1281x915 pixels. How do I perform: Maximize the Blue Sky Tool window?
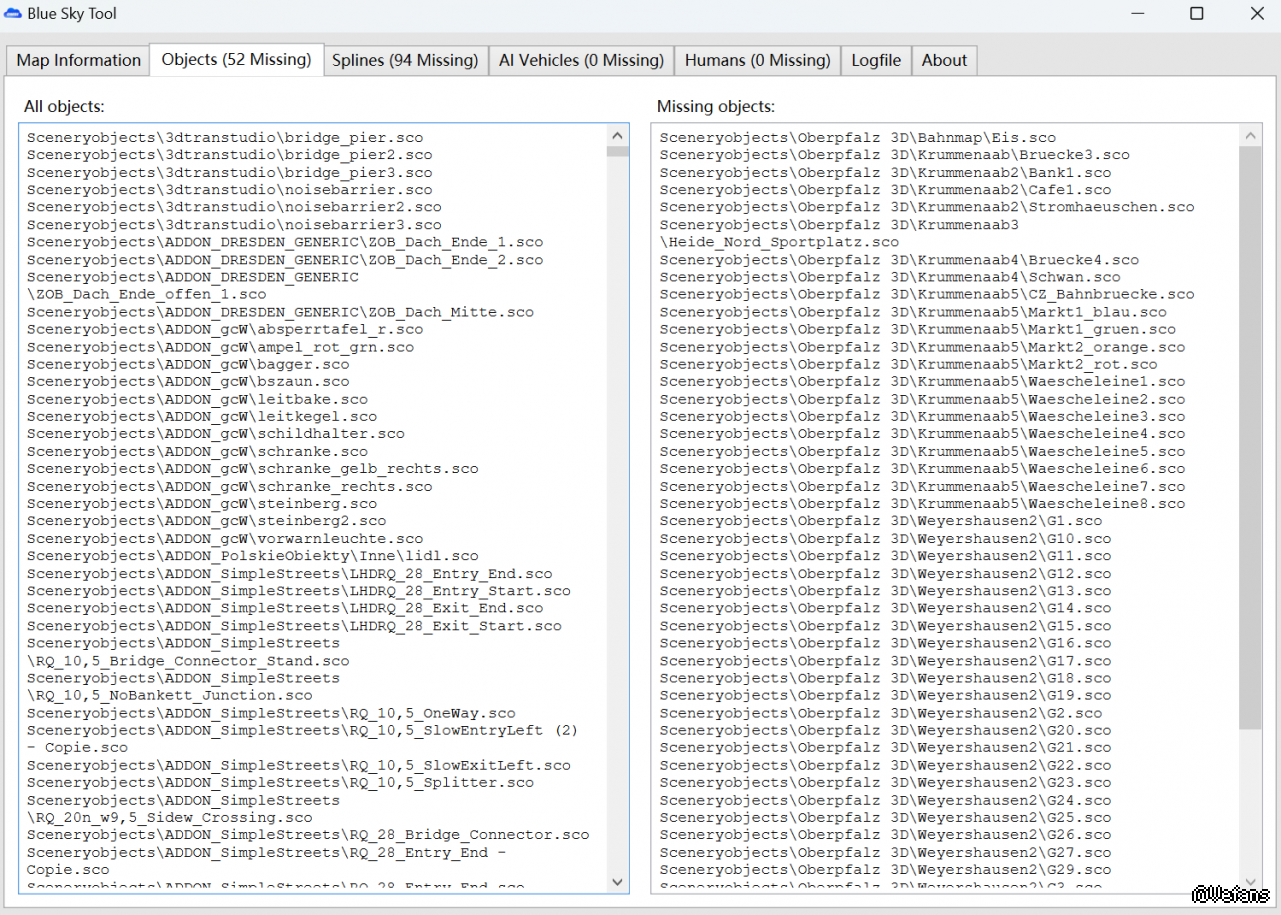1196,14
